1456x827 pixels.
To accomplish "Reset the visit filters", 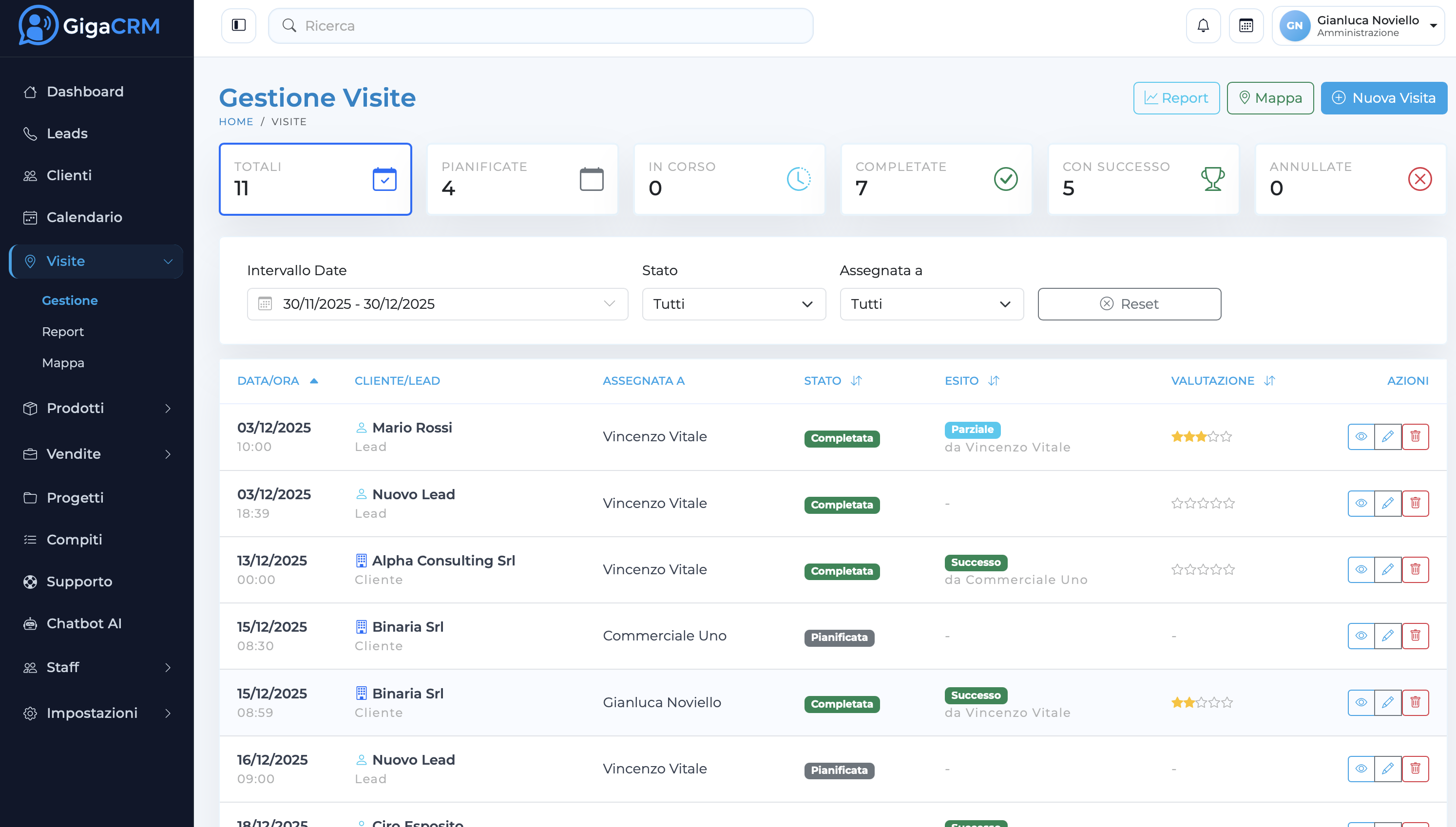I will coord(1129,304).
